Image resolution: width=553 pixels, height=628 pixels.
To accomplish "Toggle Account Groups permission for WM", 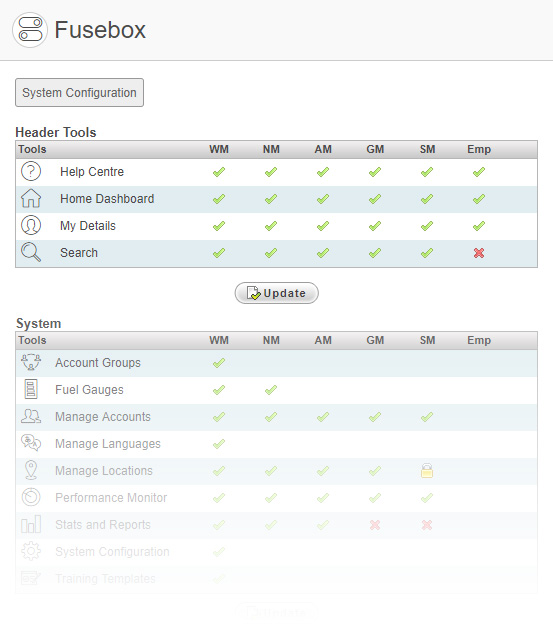I will (x=219, y=363).
